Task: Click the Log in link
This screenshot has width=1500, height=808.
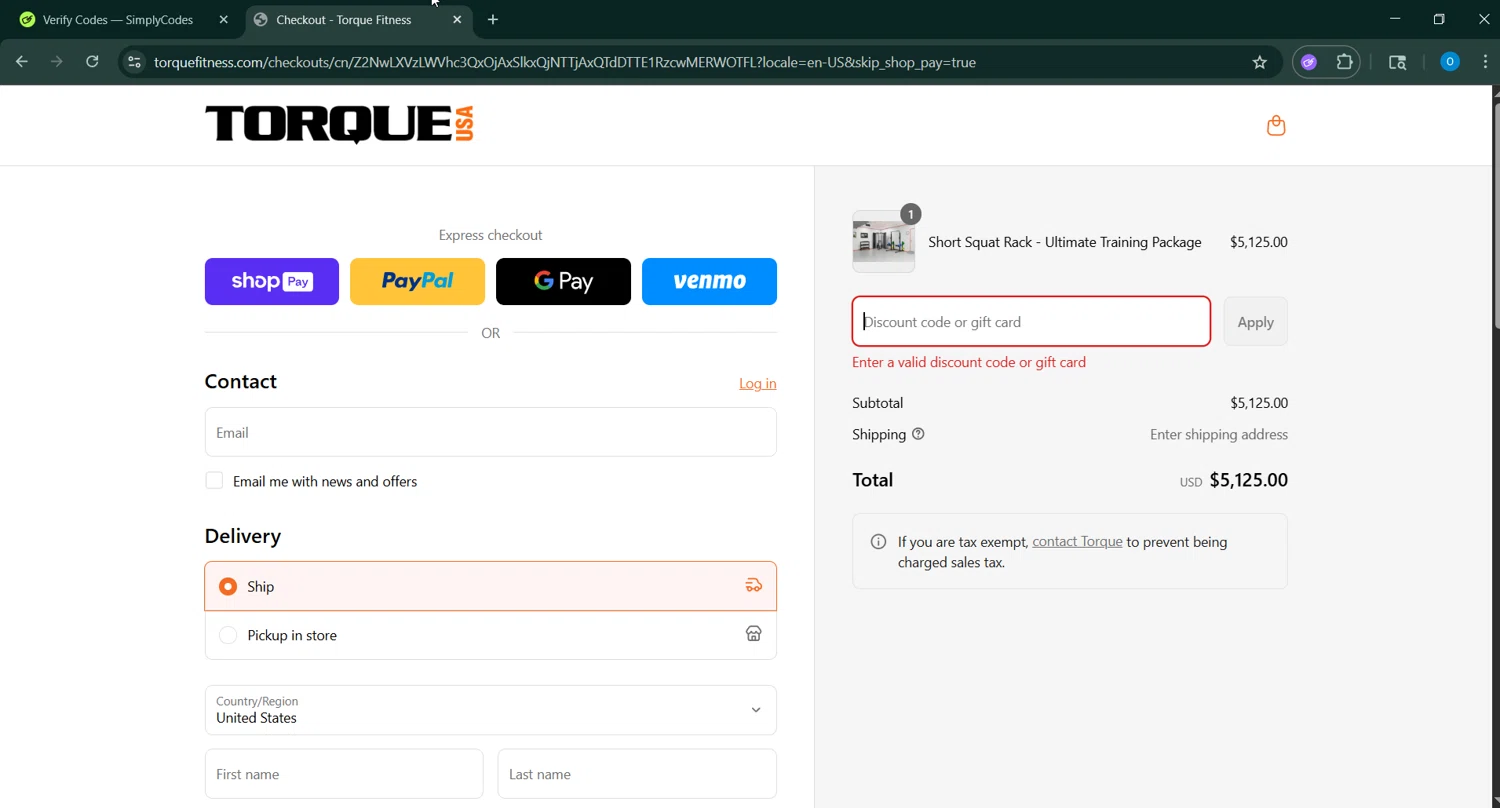Action: tap(757, 384)
